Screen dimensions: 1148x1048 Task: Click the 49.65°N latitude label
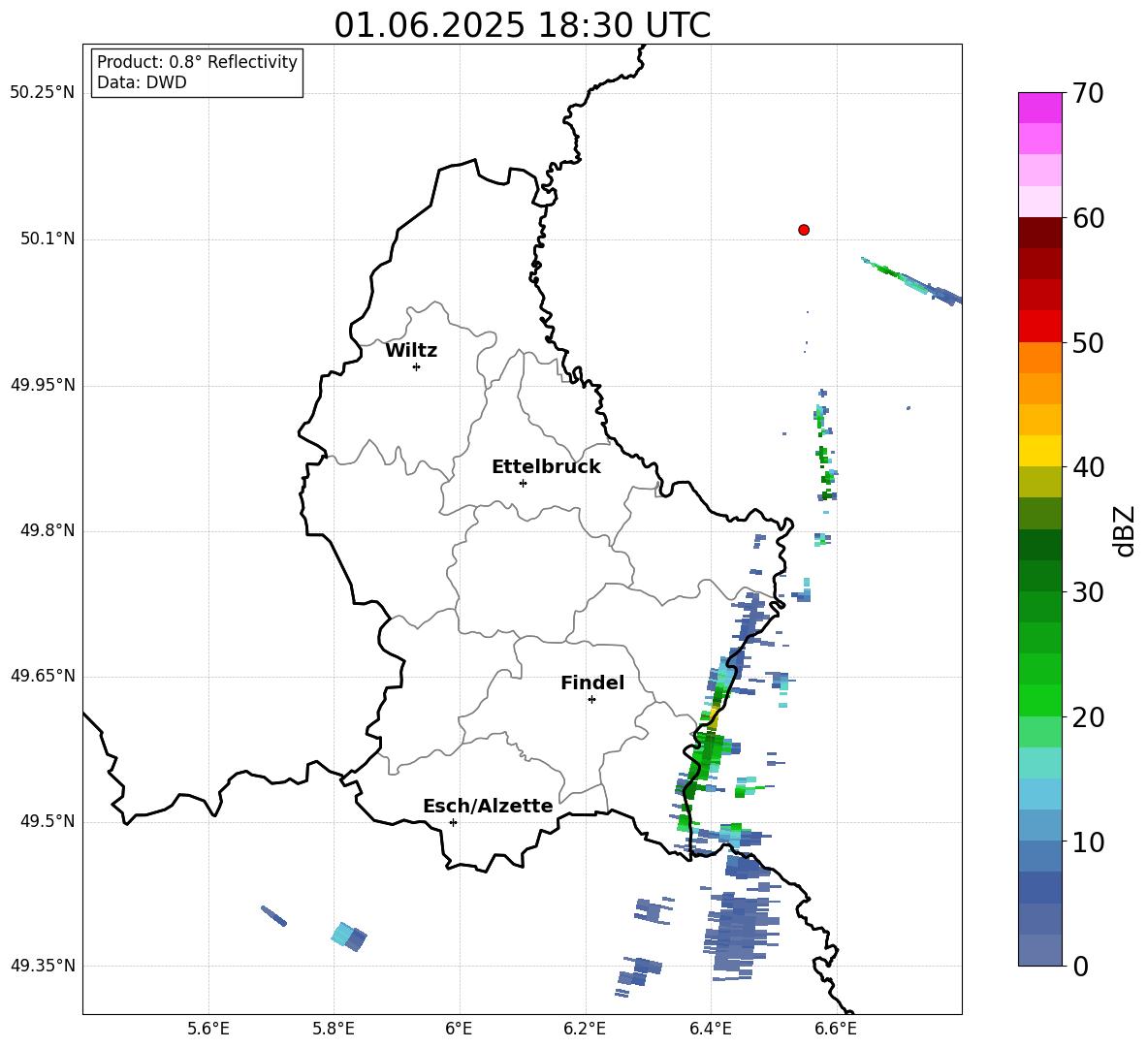pyautogui.click(x=43, y=676)
